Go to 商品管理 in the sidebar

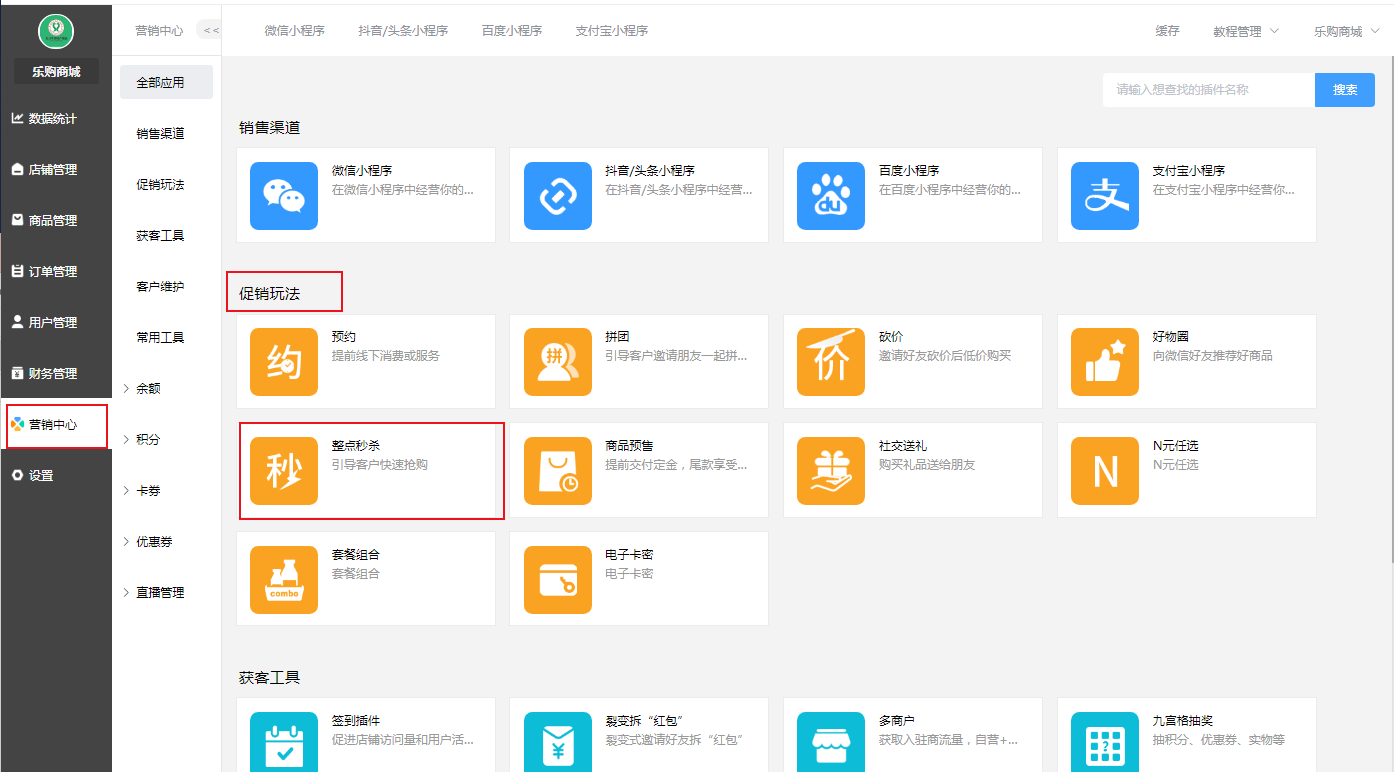(x=56, y=220)
